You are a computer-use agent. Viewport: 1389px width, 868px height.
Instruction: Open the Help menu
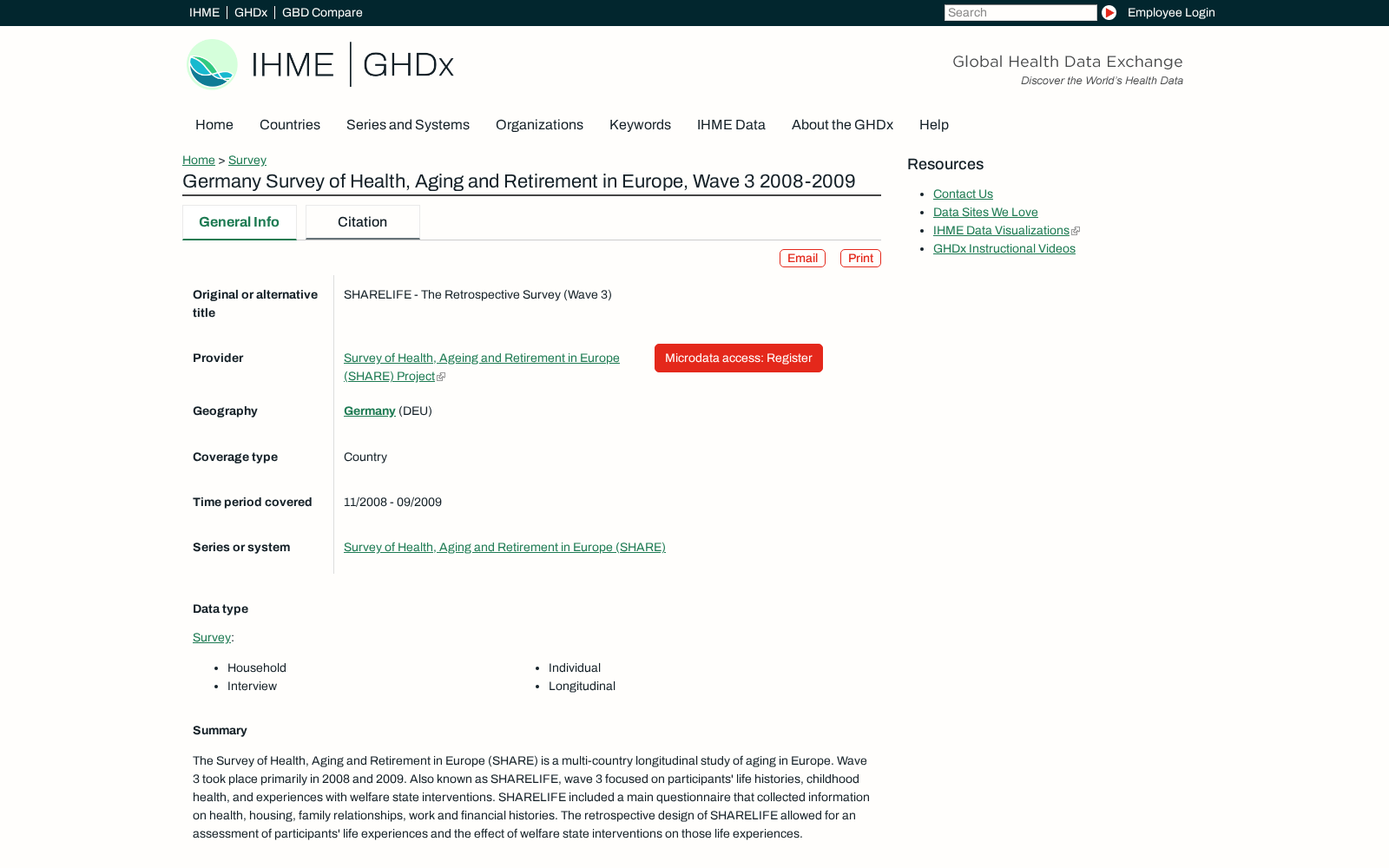click(934, 125)
